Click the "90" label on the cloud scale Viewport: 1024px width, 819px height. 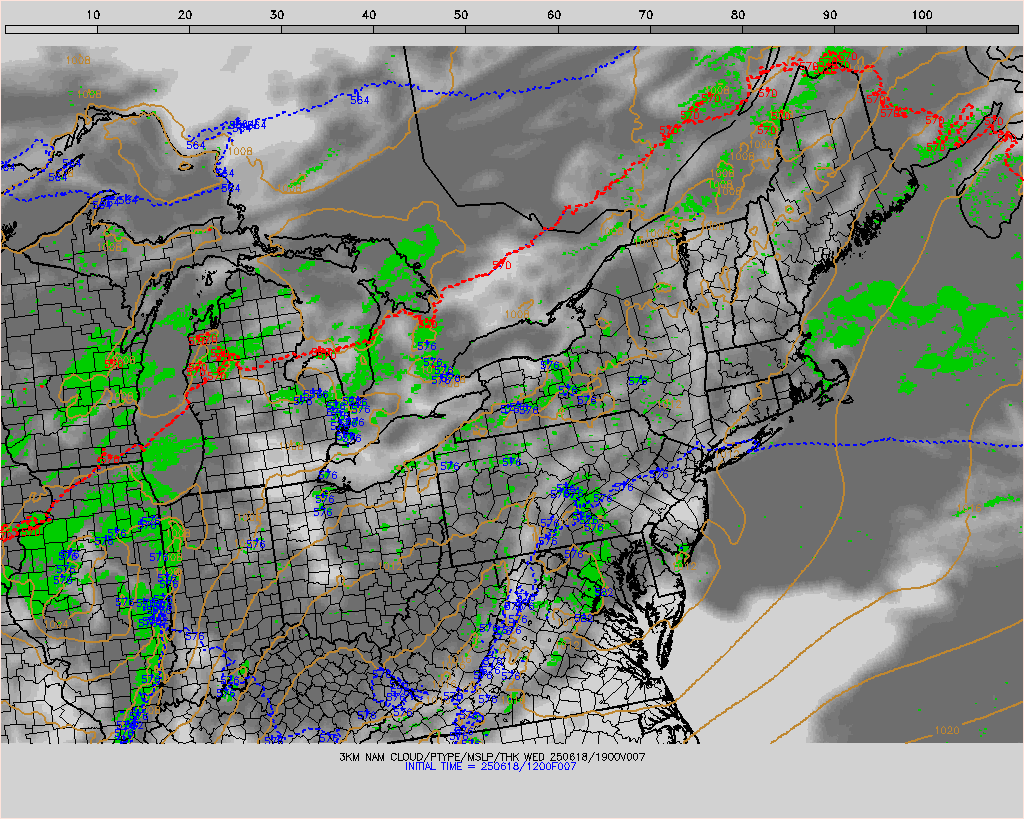tap(830, 14)
